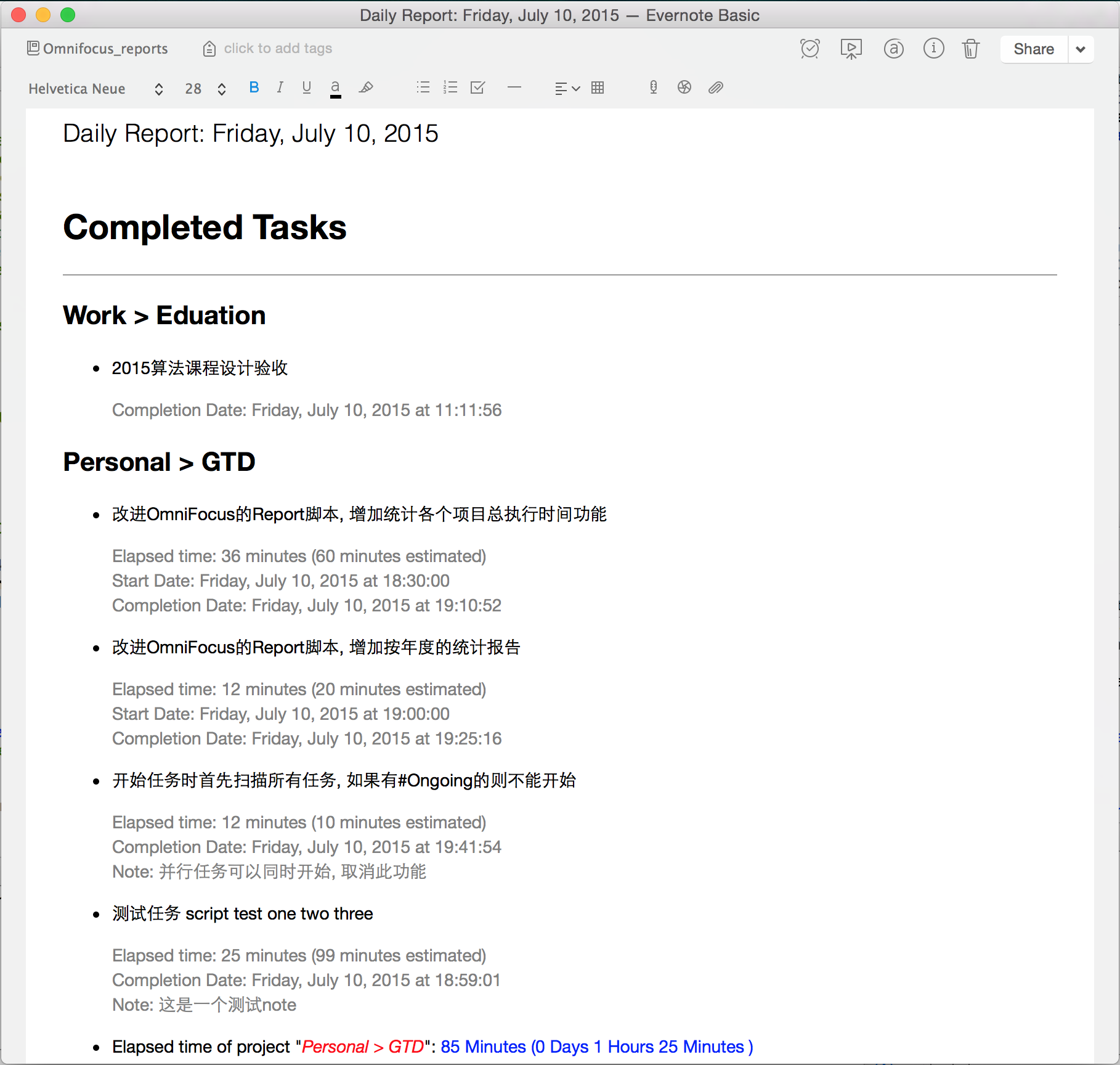The height and width of the screenshot is (1065, 1120).
Task: Click the 'Work > Eduation' heading
Action: (164, 316)
